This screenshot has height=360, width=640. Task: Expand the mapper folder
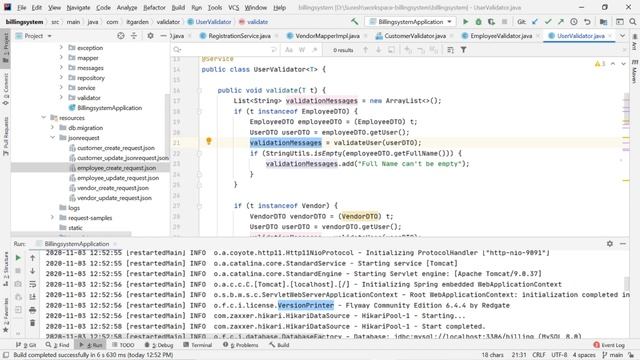pos(61,58)
